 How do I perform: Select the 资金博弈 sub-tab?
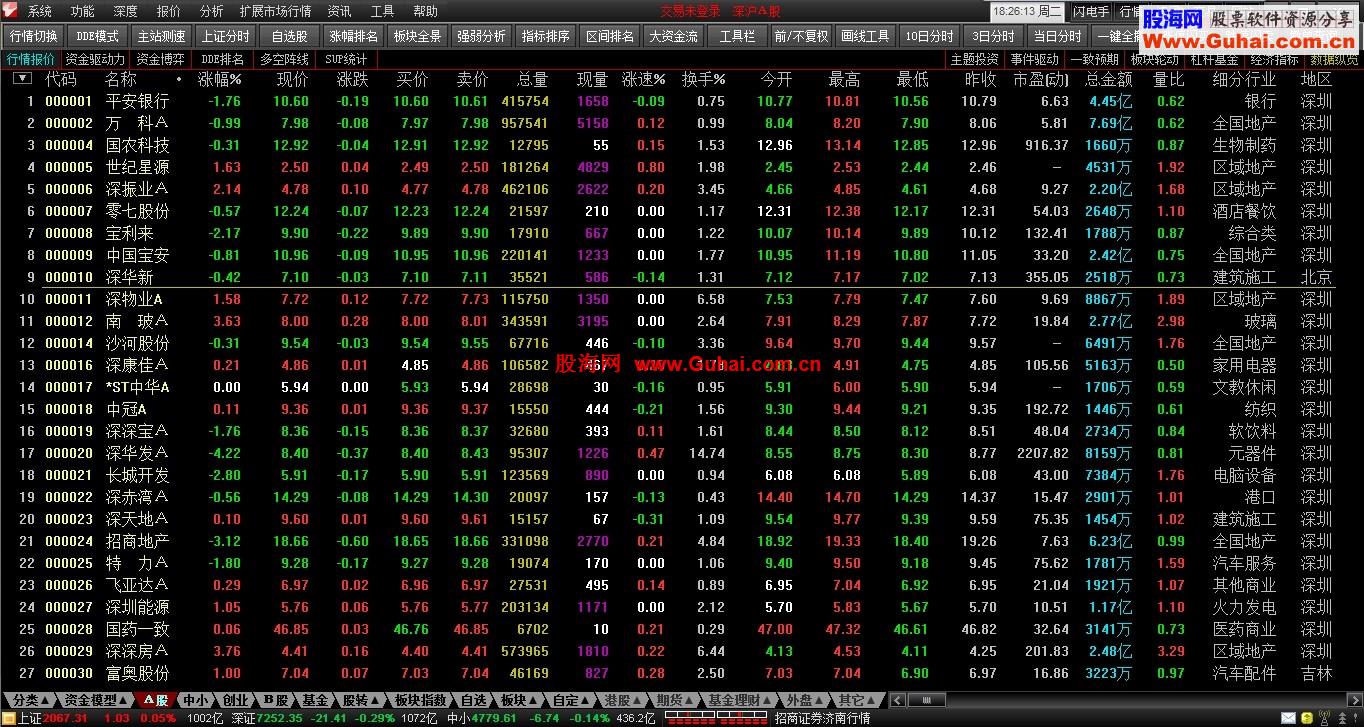[x=160, y=59]
